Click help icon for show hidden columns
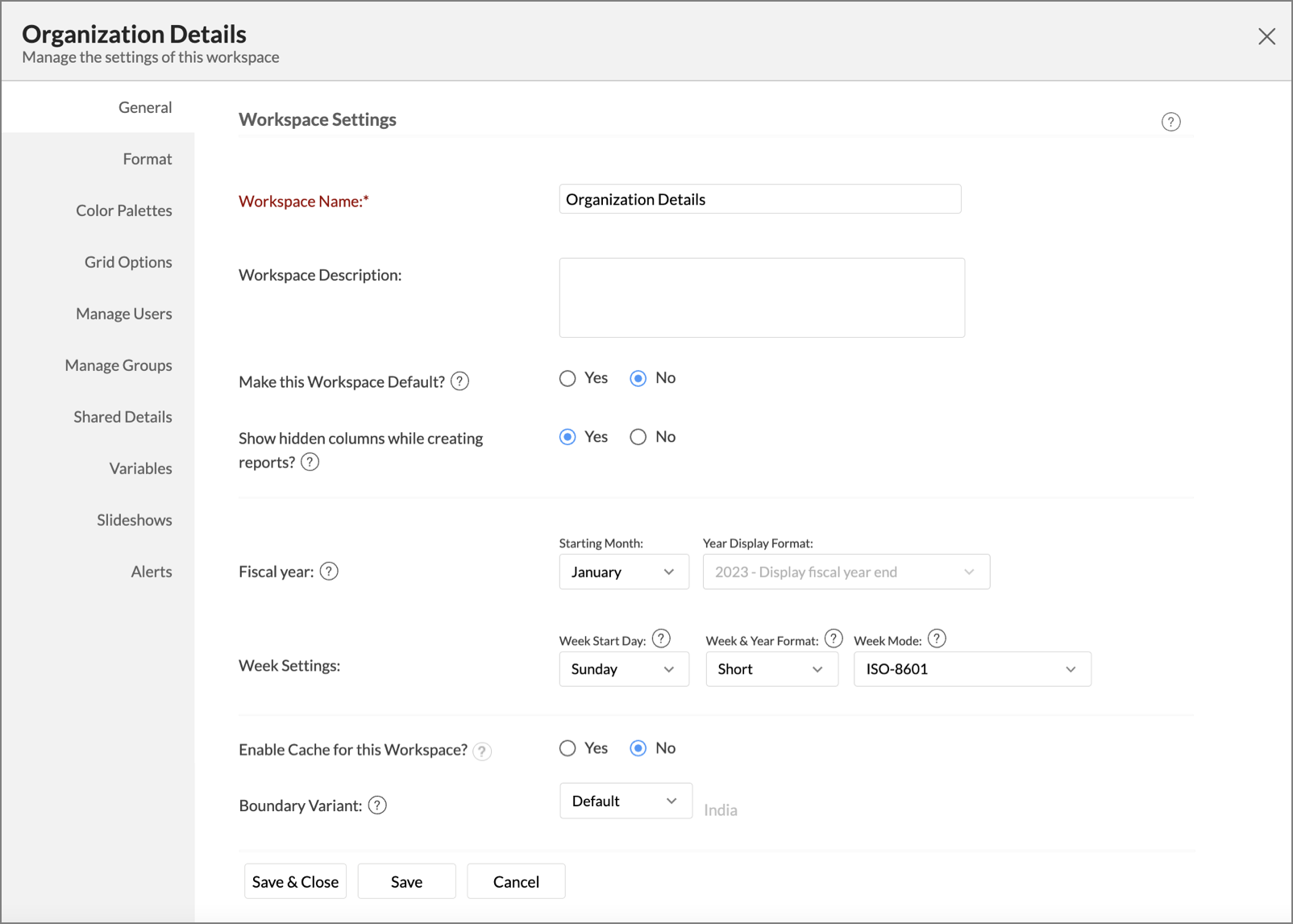The height and width of the screenshot is (924, 1293). click(310, 462)
